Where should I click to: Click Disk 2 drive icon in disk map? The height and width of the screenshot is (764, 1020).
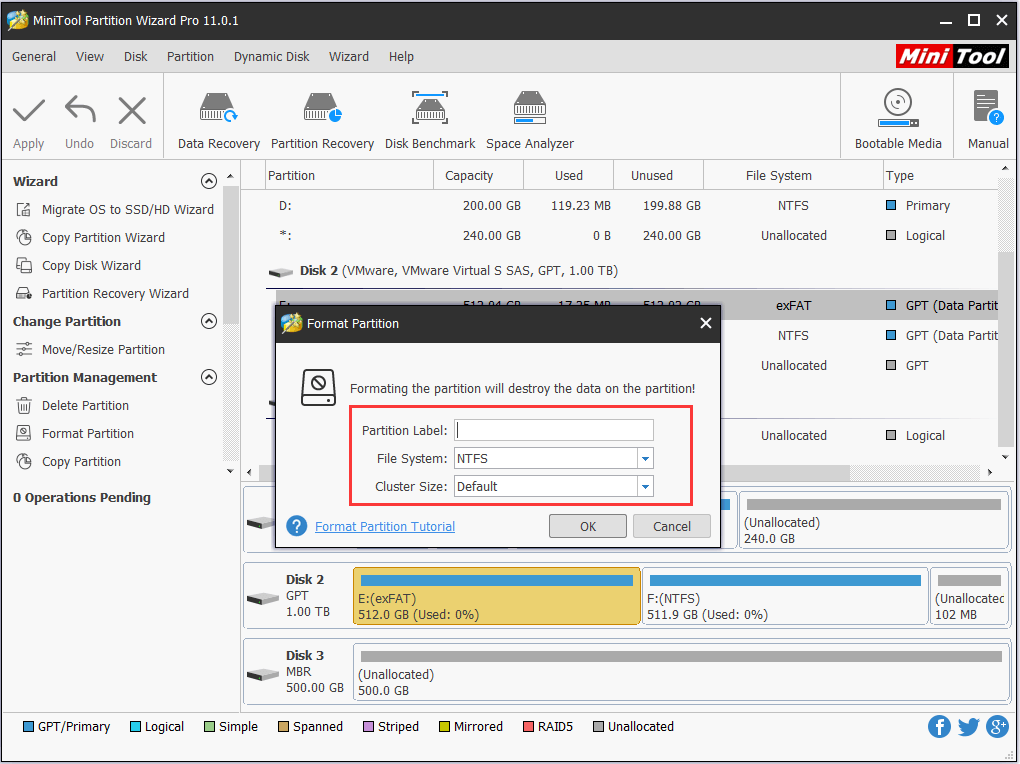pos(263,598)
